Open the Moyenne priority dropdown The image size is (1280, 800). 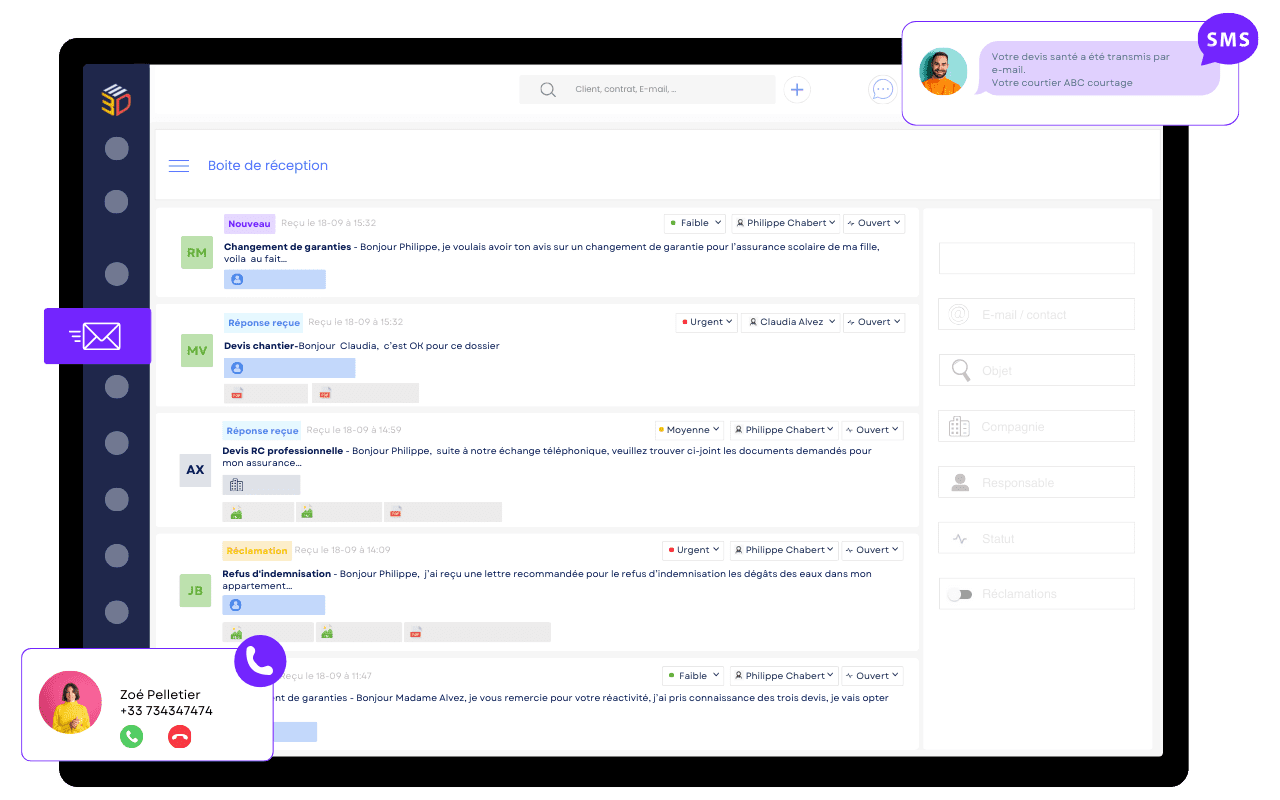[x=690, y=430]
